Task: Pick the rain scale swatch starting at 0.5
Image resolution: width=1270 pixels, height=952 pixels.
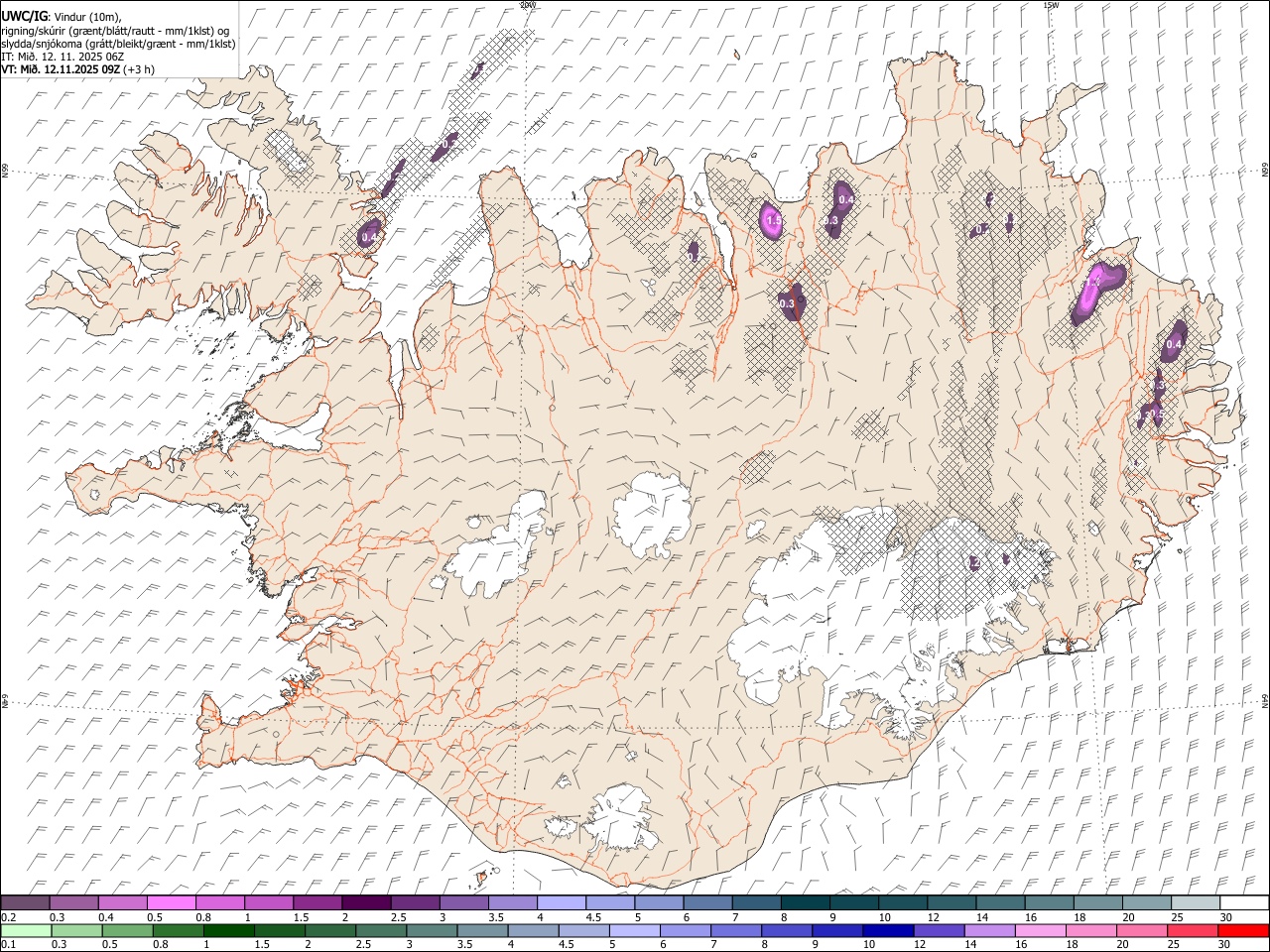Action: click(x=127, y=930)
